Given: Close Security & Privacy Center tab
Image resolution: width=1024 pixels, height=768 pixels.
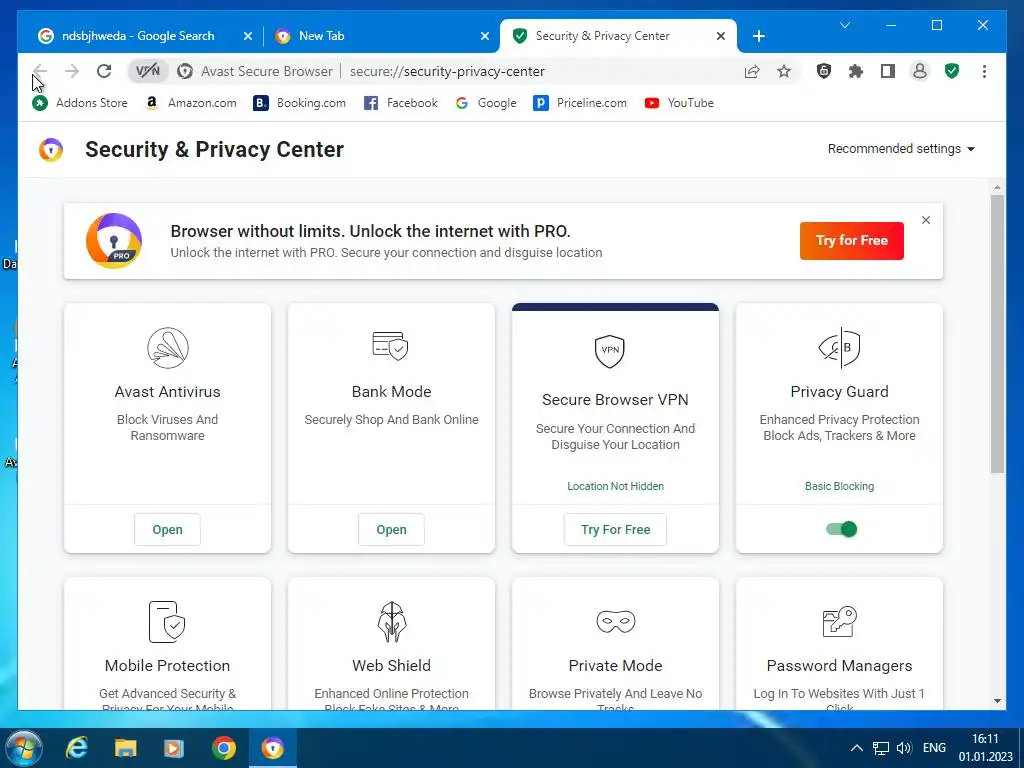Looking at the screenshot, I should tap(721, 36).
